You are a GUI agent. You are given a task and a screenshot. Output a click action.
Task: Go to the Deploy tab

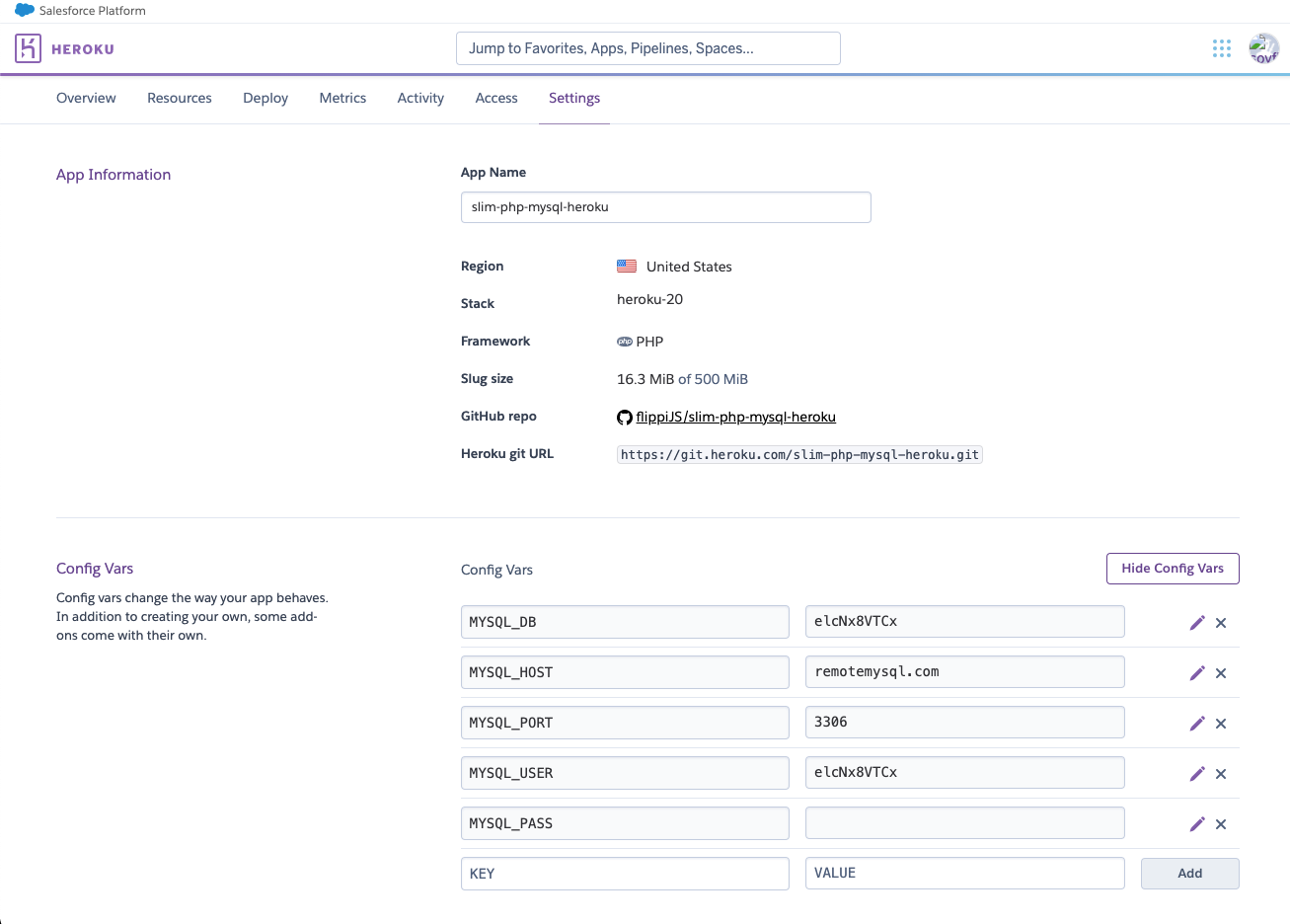pyautogui.click(x=266, y=98)
